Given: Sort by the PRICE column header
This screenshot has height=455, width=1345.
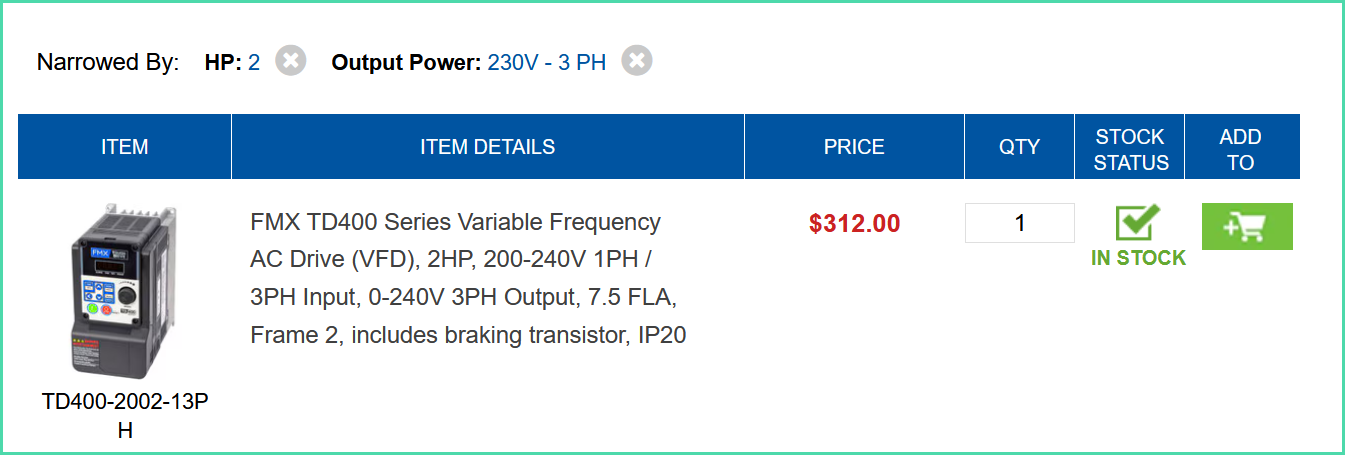Looking at the screenshot, I should 854,147.
